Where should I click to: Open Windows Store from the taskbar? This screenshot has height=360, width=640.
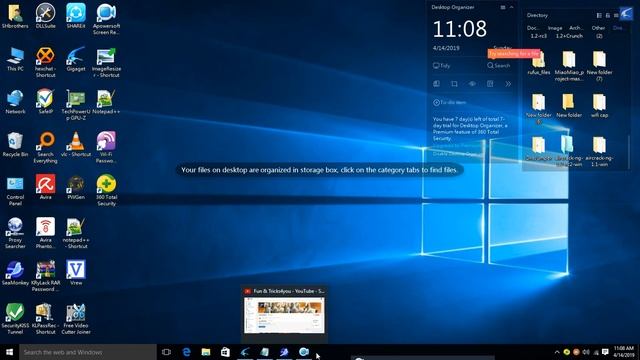(x=225, y=352)
